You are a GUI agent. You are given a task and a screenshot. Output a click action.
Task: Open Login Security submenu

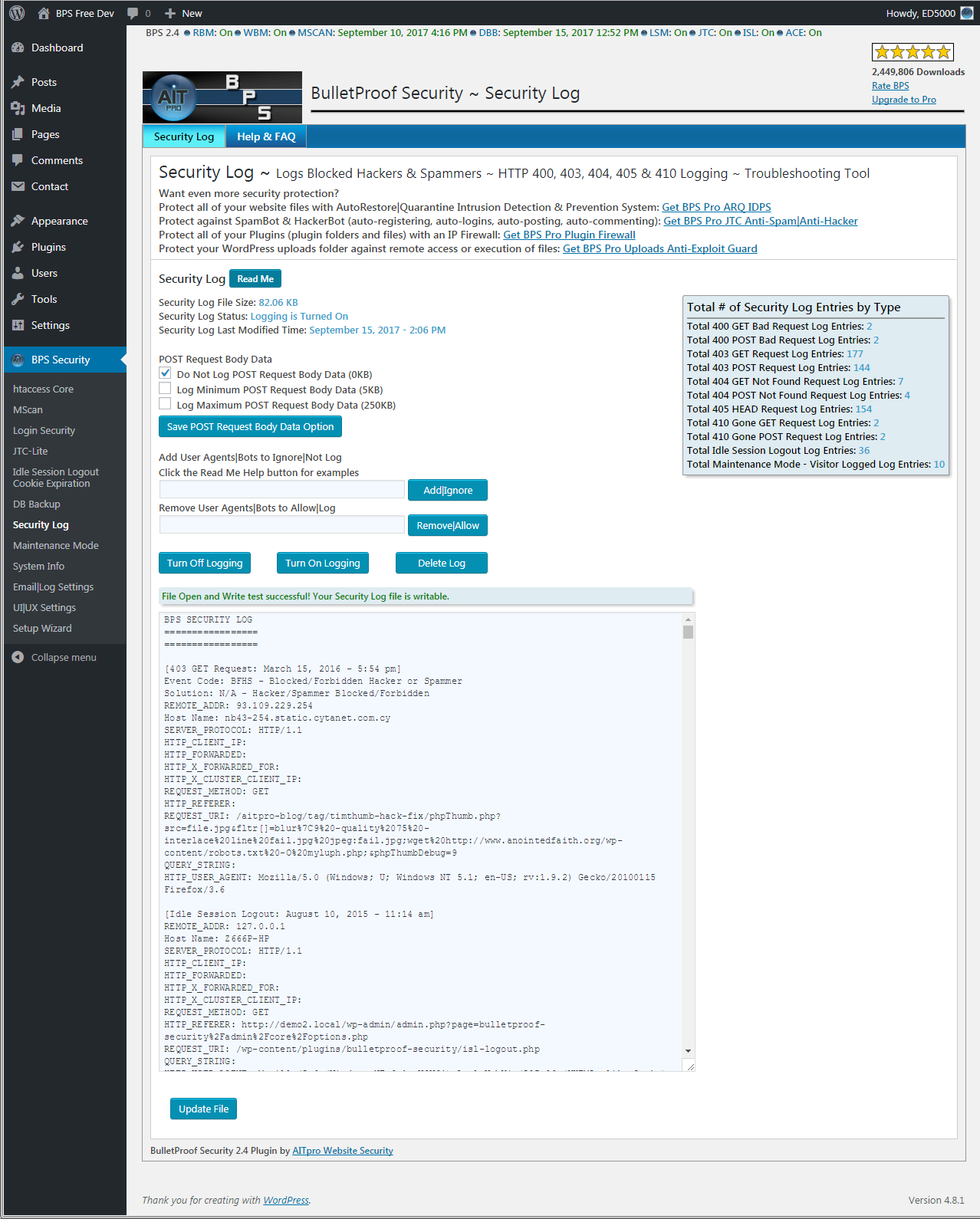(44, 430)
